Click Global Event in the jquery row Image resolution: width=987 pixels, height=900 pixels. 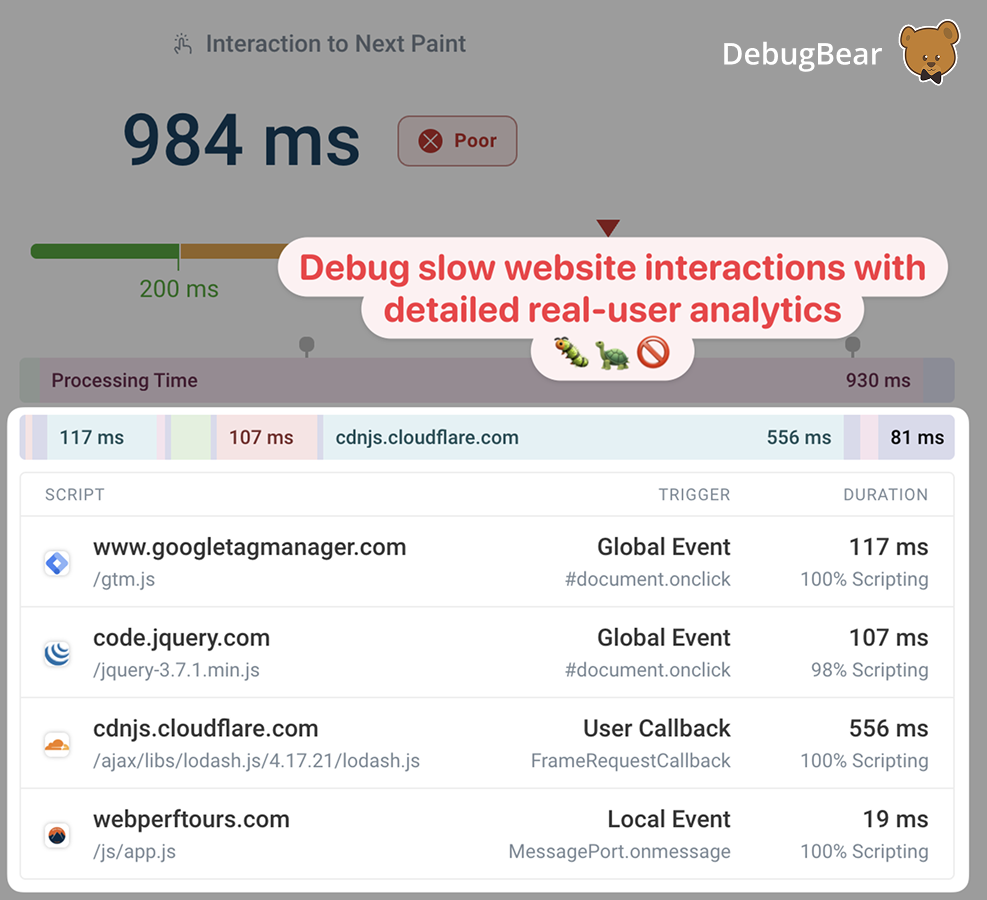pos(664,638)
